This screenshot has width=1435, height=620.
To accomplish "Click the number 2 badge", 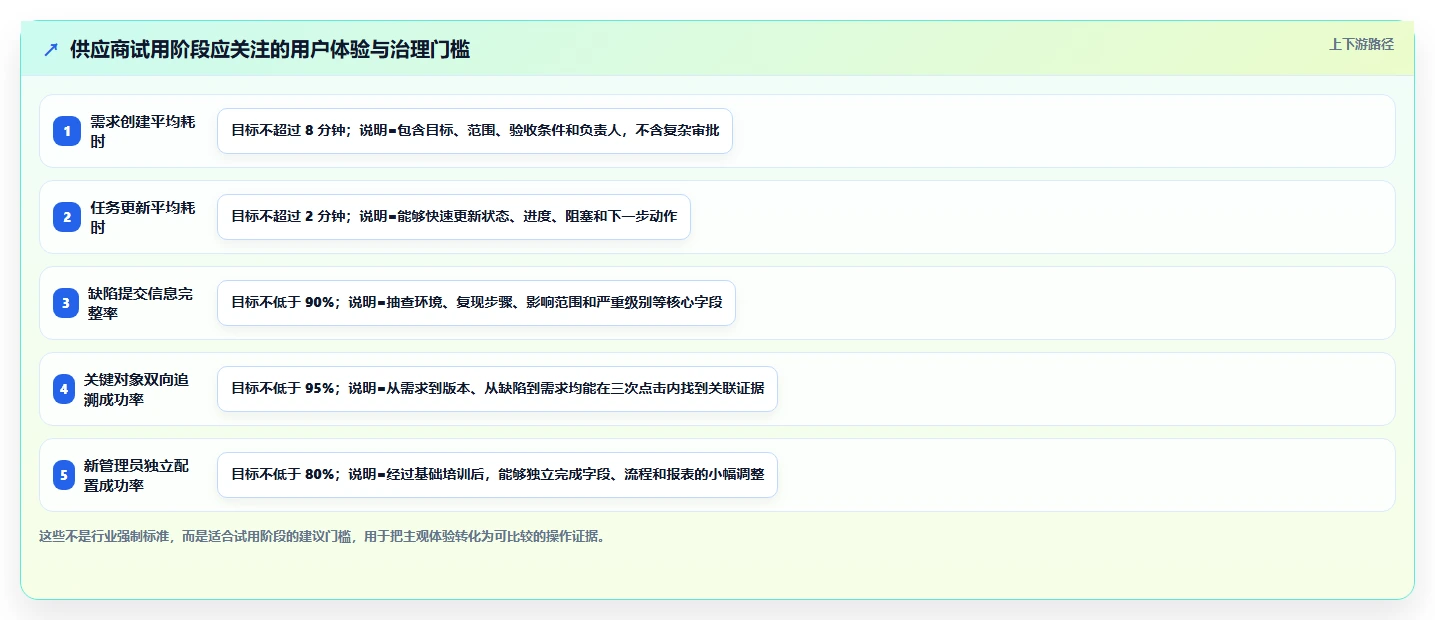I will click(66, 217).
